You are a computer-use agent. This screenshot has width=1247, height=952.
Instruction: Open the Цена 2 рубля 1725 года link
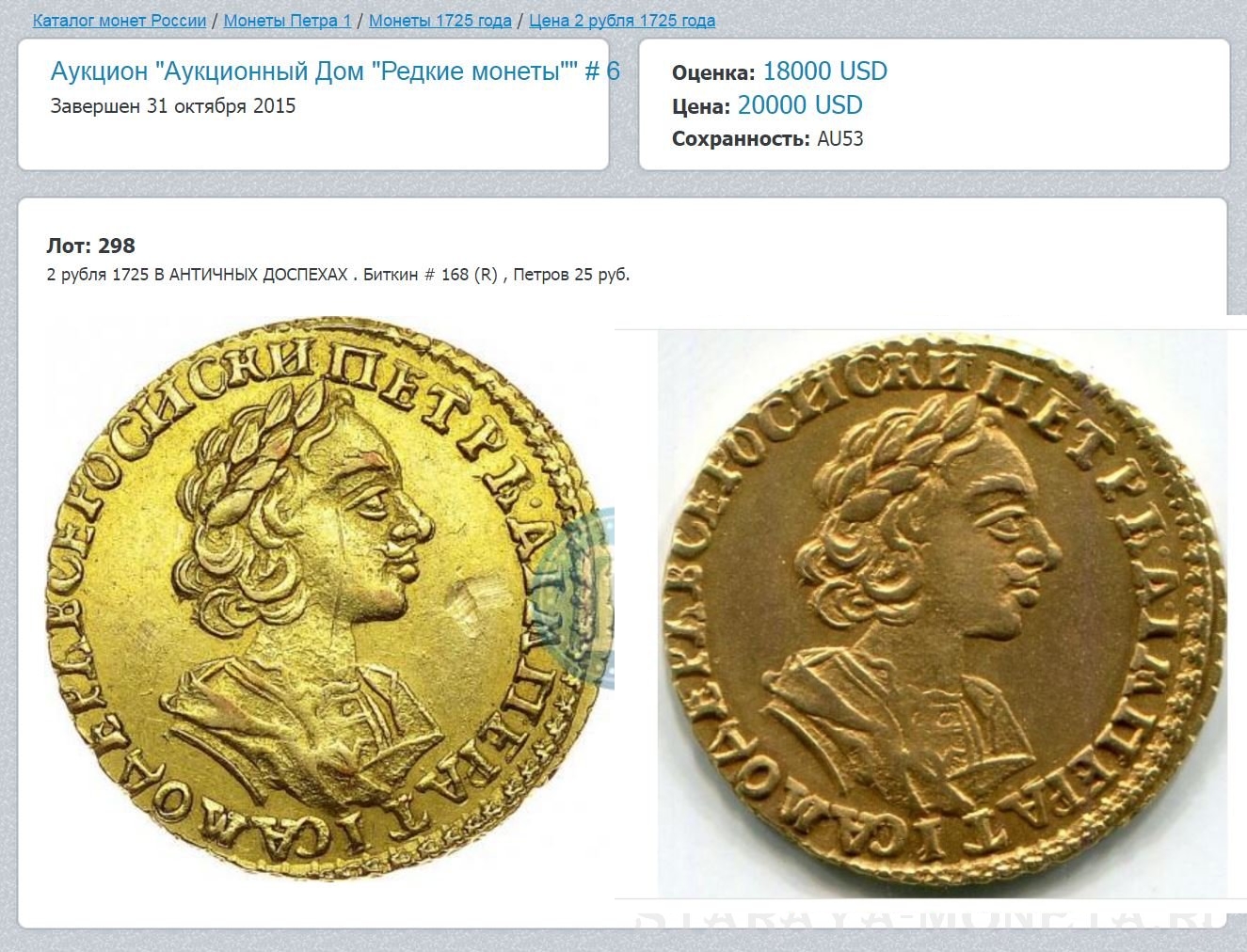click(622, 21)
